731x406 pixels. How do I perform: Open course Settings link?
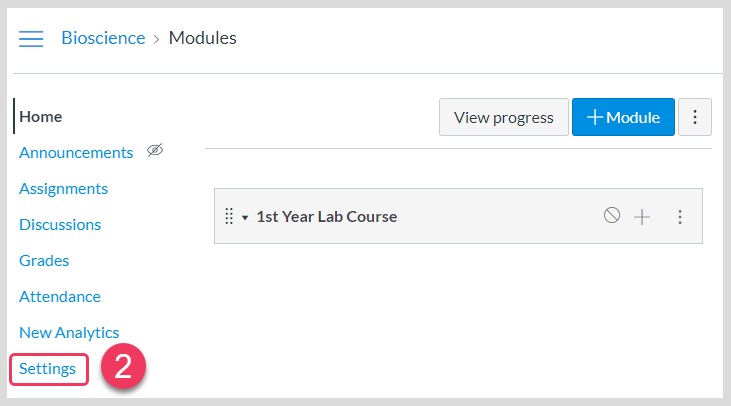tap(47, 369)
